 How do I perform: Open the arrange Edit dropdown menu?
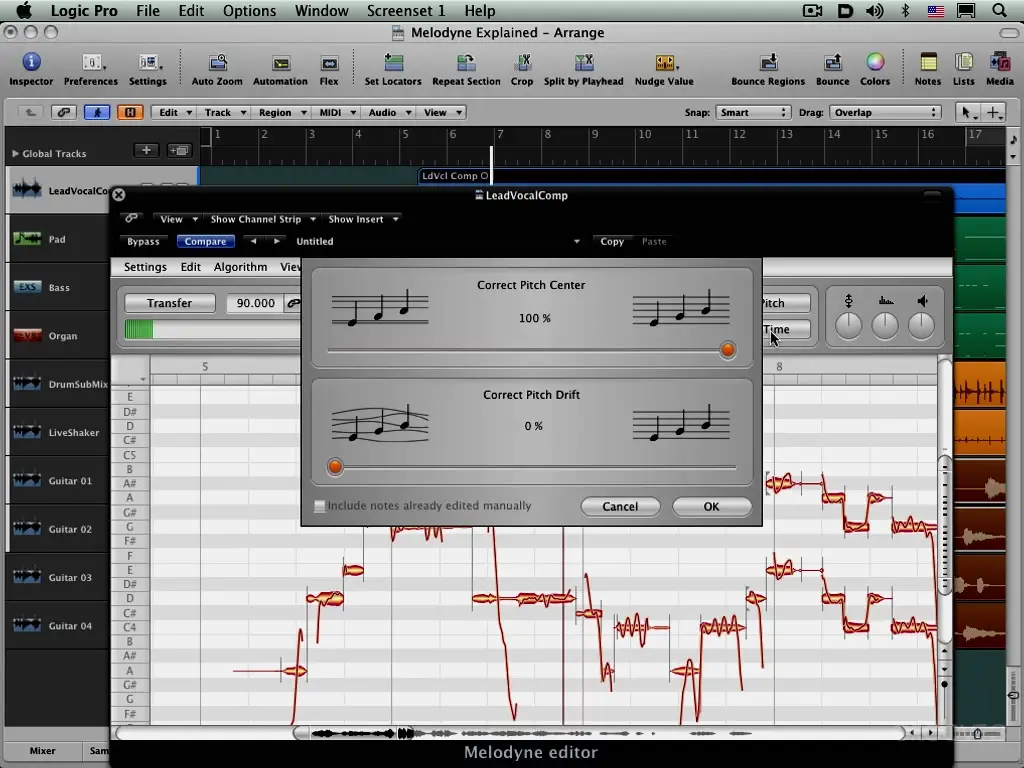pyautogui.click(x=173, y=112)
